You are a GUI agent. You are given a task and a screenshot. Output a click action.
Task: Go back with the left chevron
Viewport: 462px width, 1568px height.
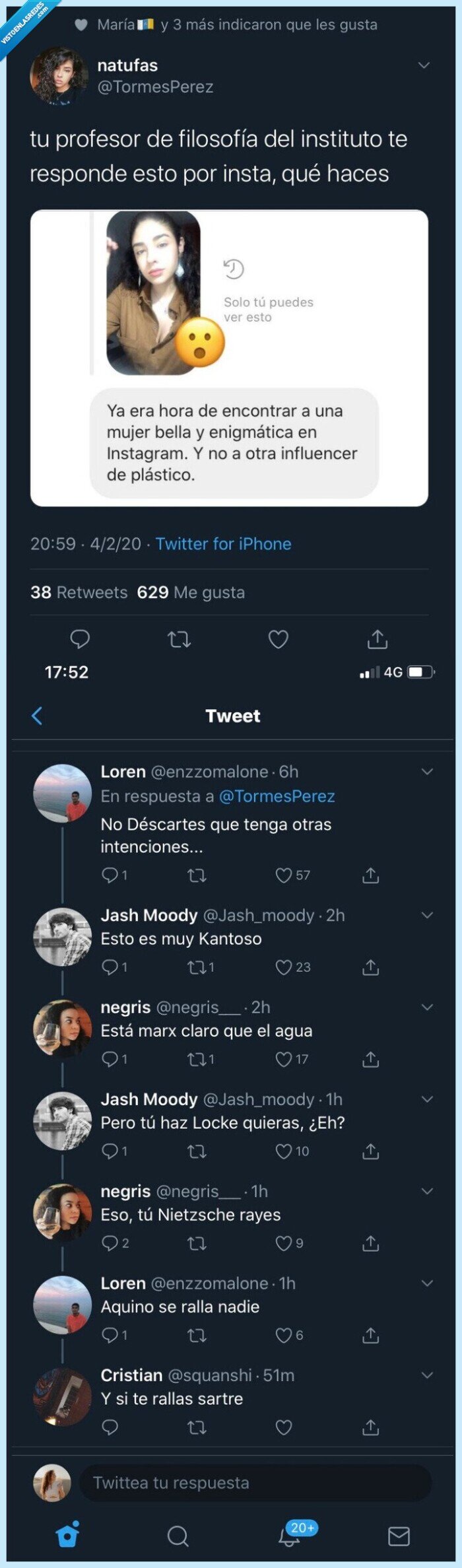38,716
